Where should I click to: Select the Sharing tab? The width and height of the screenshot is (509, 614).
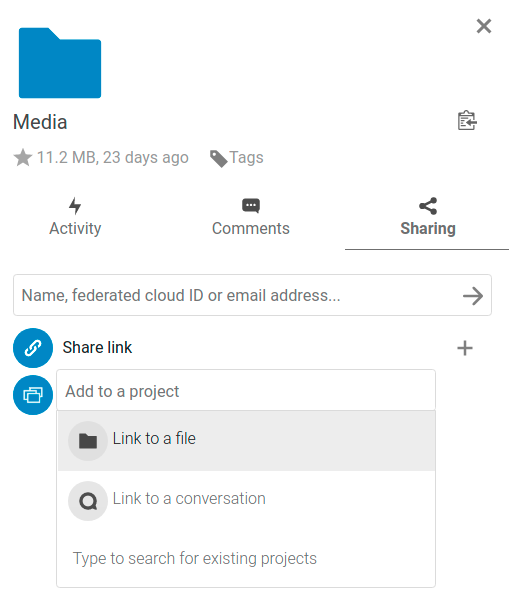[x=428, y=217]
